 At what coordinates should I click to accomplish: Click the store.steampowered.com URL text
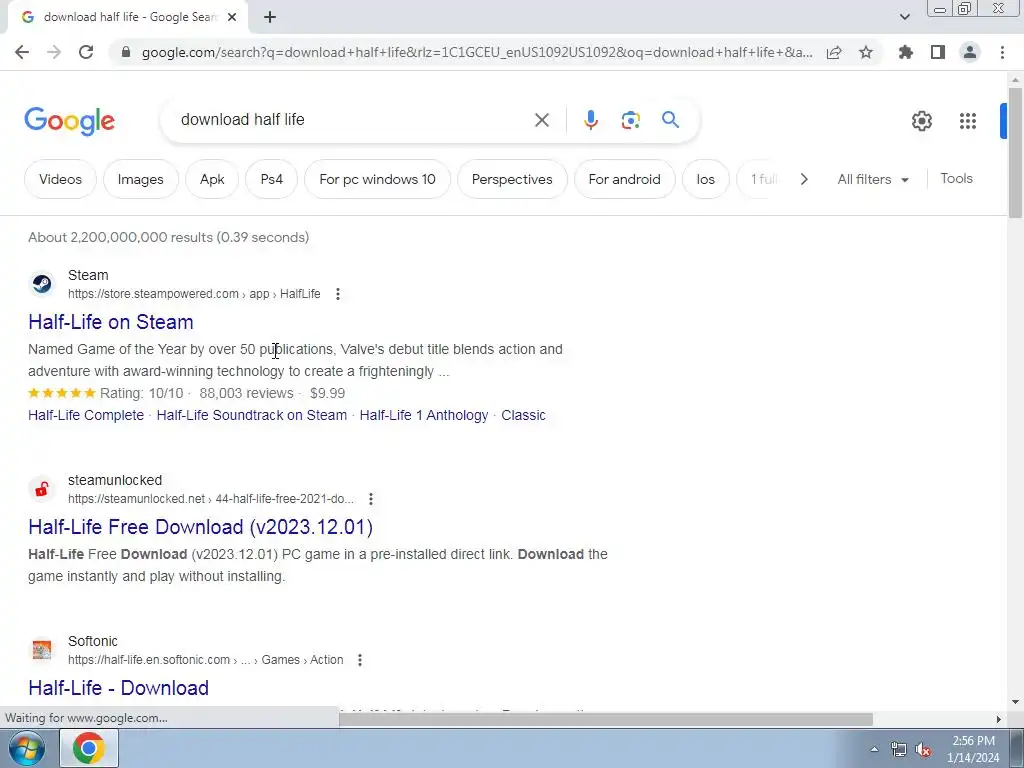[194, 294]
